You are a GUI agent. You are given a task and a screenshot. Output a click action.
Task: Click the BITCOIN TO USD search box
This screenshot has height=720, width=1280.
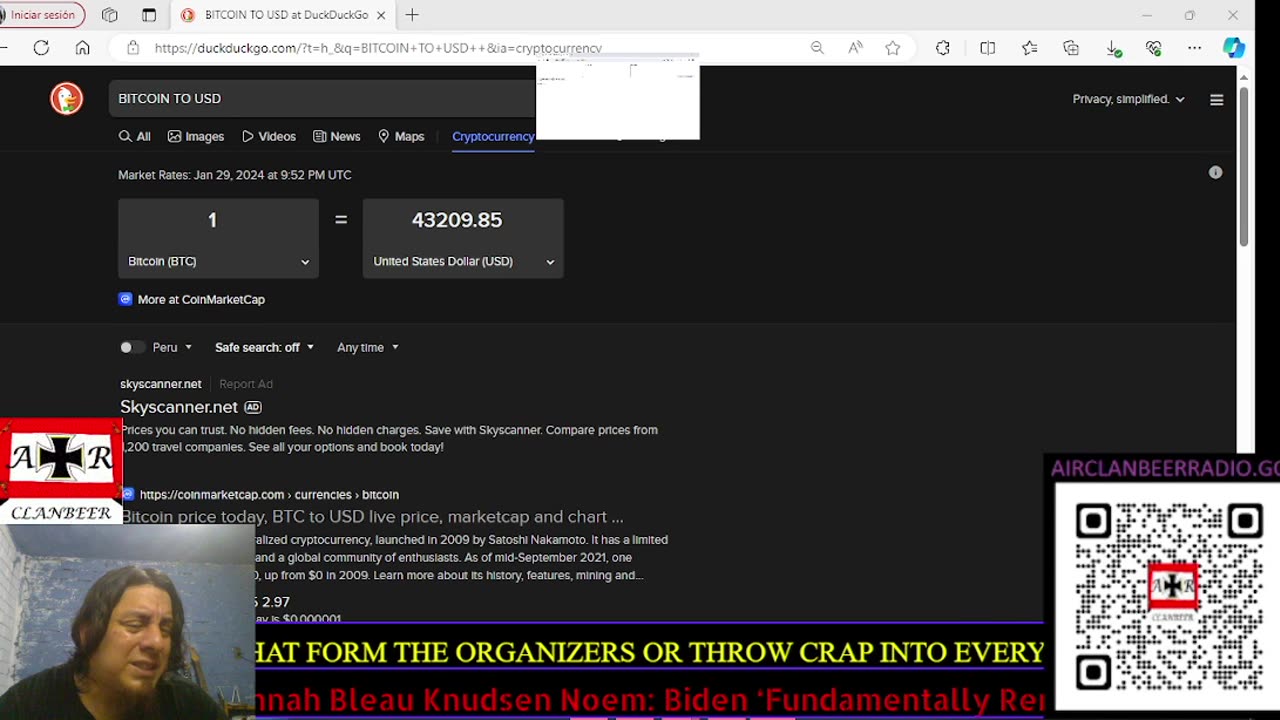tap(322, 98)
